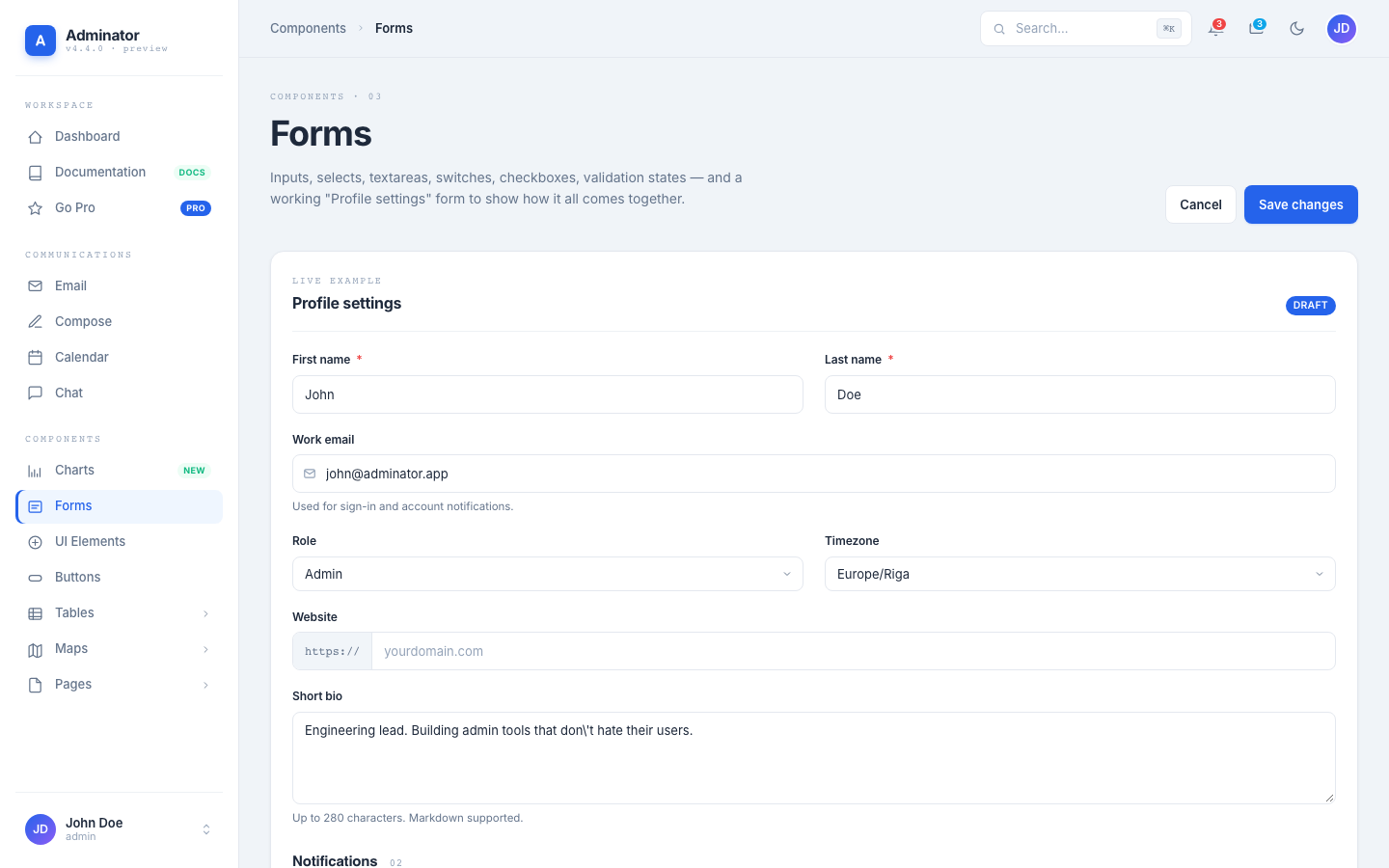1389x868 pixels.
Task: Click the NEW badge beside Charts
Action: pos(195,471)
